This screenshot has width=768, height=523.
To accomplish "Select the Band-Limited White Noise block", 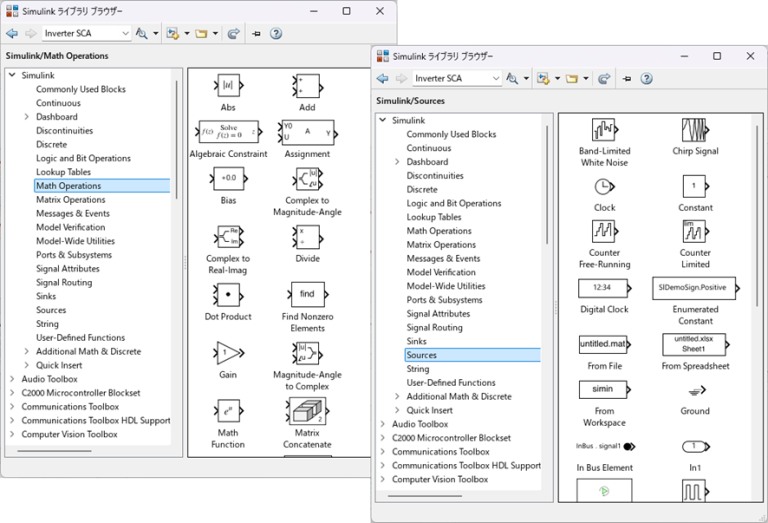I will click(x=603, y=130).
